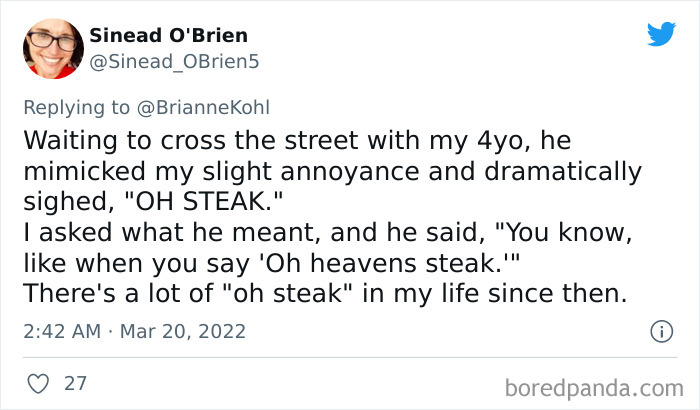
Task: Like the tweet with the heart icon
Action: coord(37,381)
